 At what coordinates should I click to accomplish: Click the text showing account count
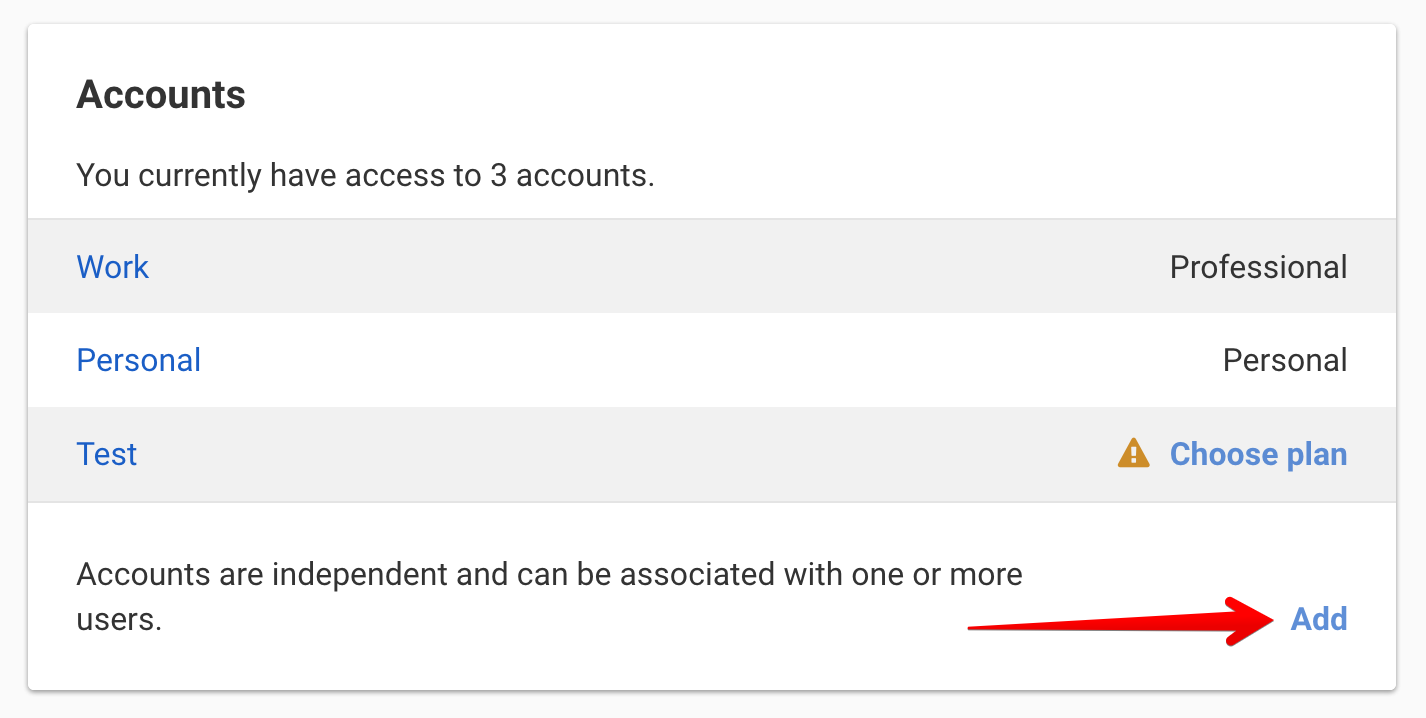pyautogui.click(x=365, y=174)
